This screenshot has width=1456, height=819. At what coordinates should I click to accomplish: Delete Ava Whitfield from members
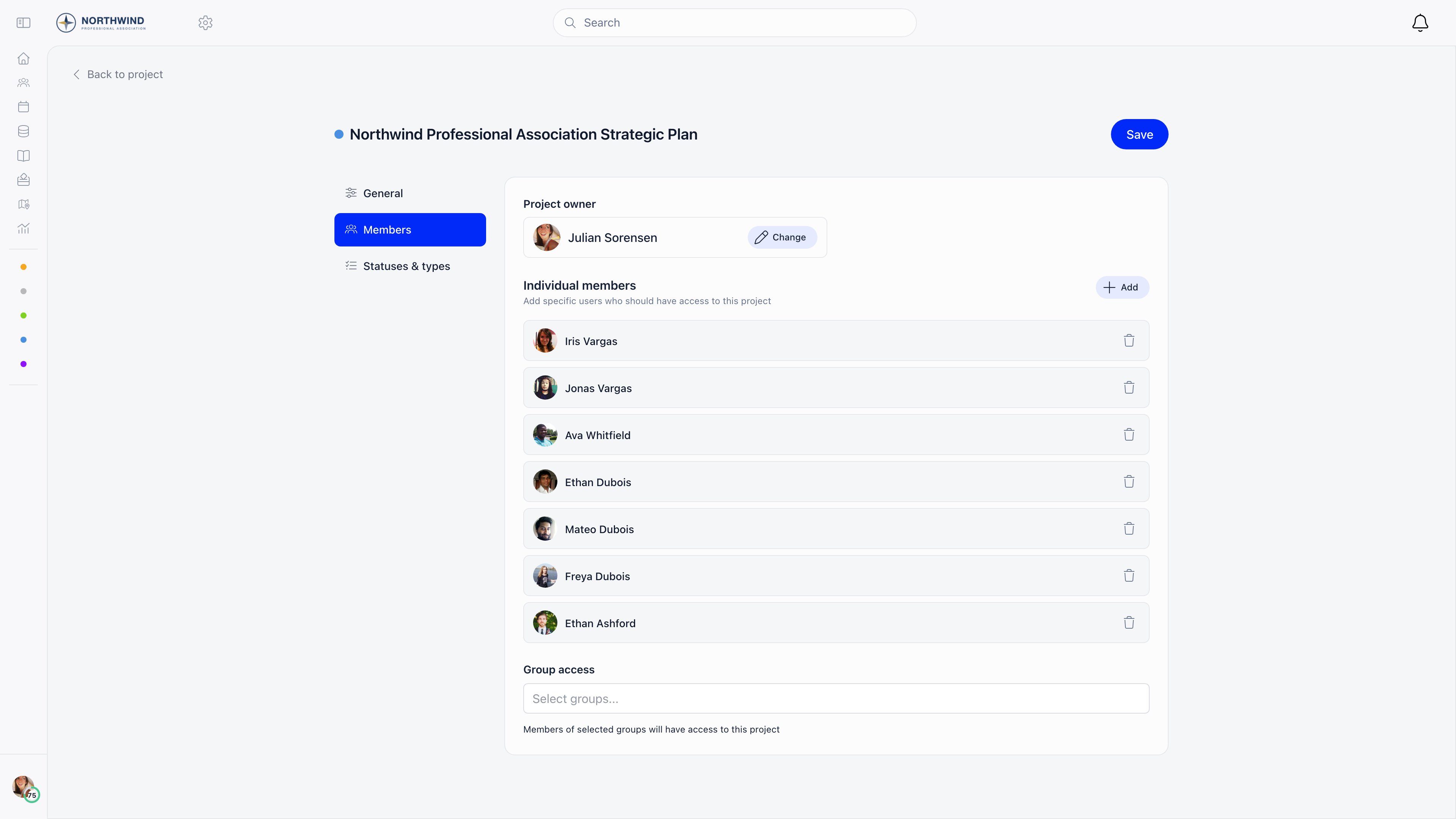click(1129, 434)
